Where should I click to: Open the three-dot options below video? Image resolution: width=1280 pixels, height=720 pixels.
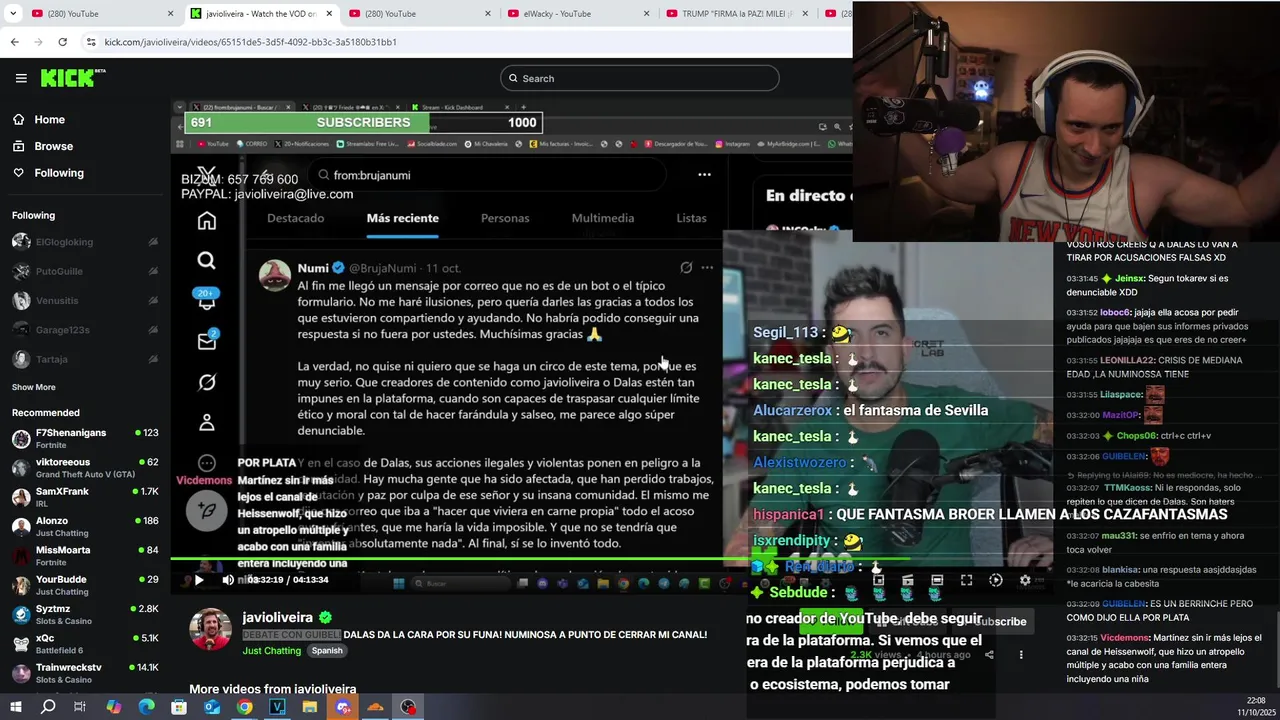[x=1021, y=655]
